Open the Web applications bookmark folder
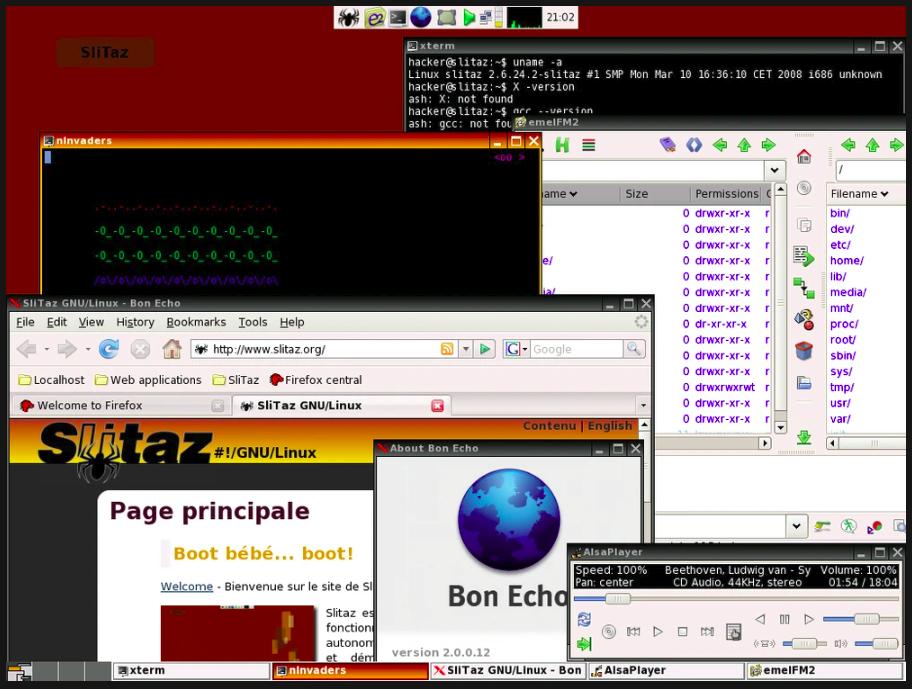912x689 pixels. pyautogui.click(x=148, y=380)
